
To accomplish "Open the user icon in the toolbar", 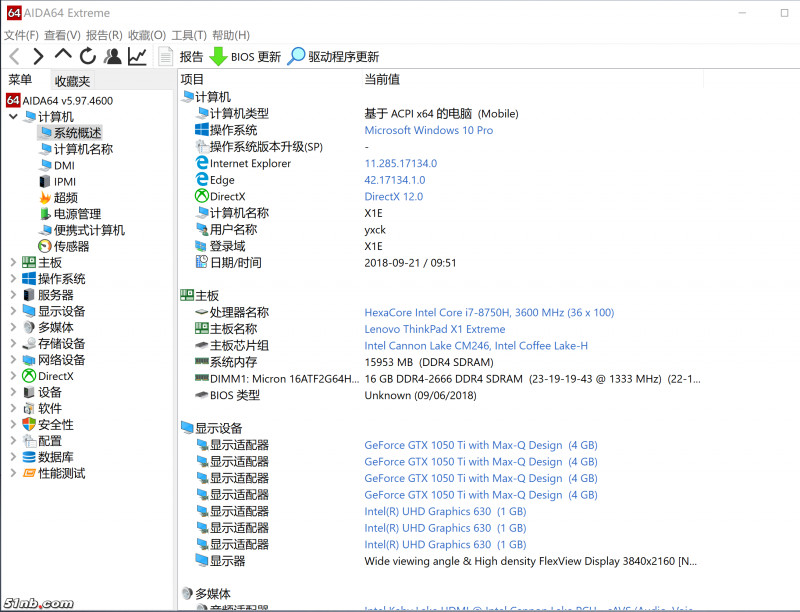I will (x=112, y=56).
